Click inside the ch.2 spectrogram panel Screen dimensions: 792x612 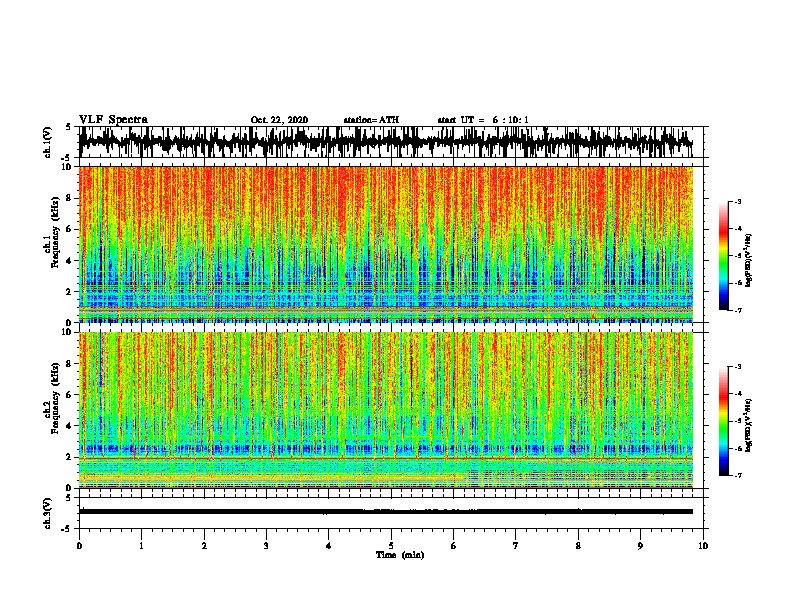tap(386, 410)
